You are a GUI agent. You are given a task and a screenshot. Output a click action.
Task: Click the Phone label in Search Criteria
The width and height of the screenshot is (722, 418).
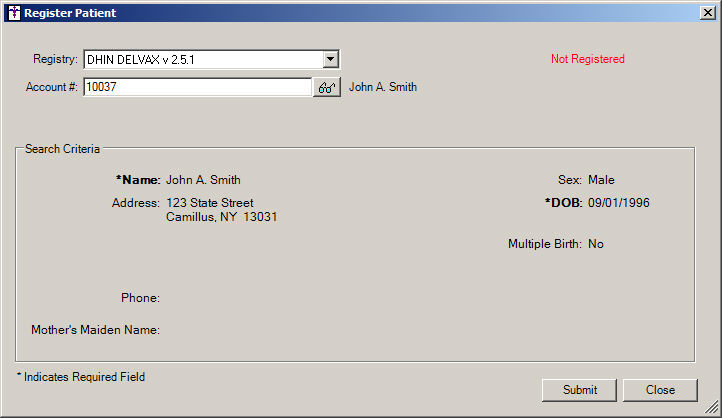click(x=140, y=298)
